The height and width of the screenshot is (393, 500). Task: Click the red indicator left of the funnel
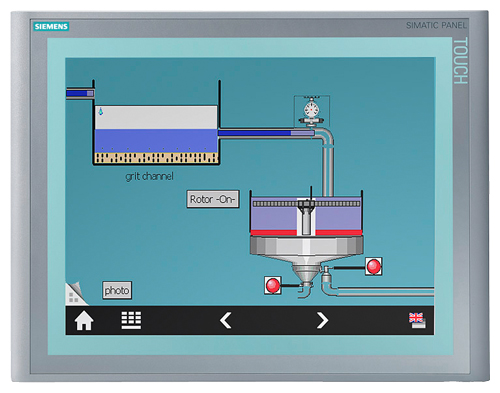point(273,285)
